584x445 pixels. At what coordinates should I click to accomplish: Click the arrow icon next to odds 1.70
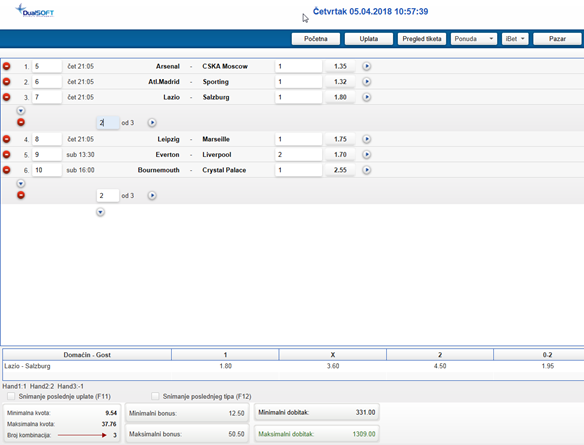(366, 155)
